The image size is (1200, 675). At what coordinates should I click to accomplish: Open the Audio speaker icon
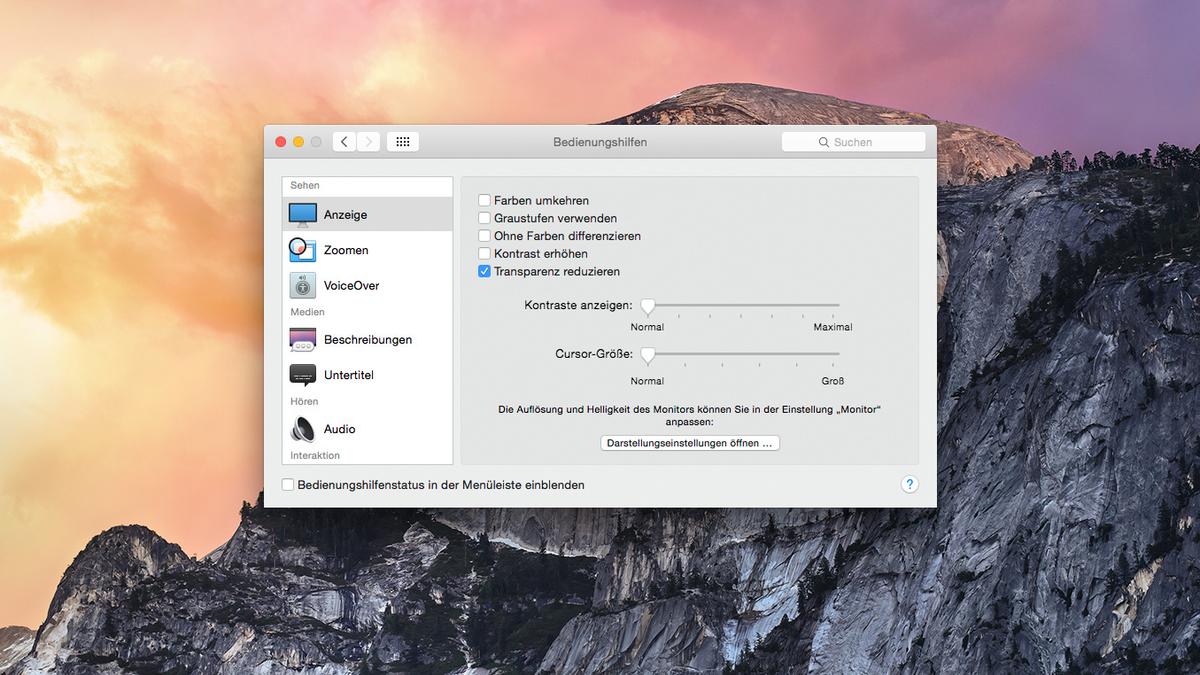point(303,429)
